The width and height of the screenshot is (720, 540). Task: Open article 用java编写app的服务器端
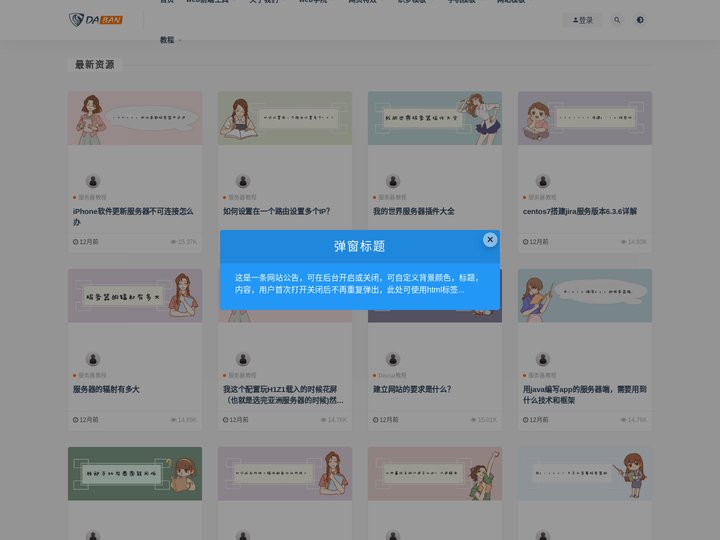[585, 395]
